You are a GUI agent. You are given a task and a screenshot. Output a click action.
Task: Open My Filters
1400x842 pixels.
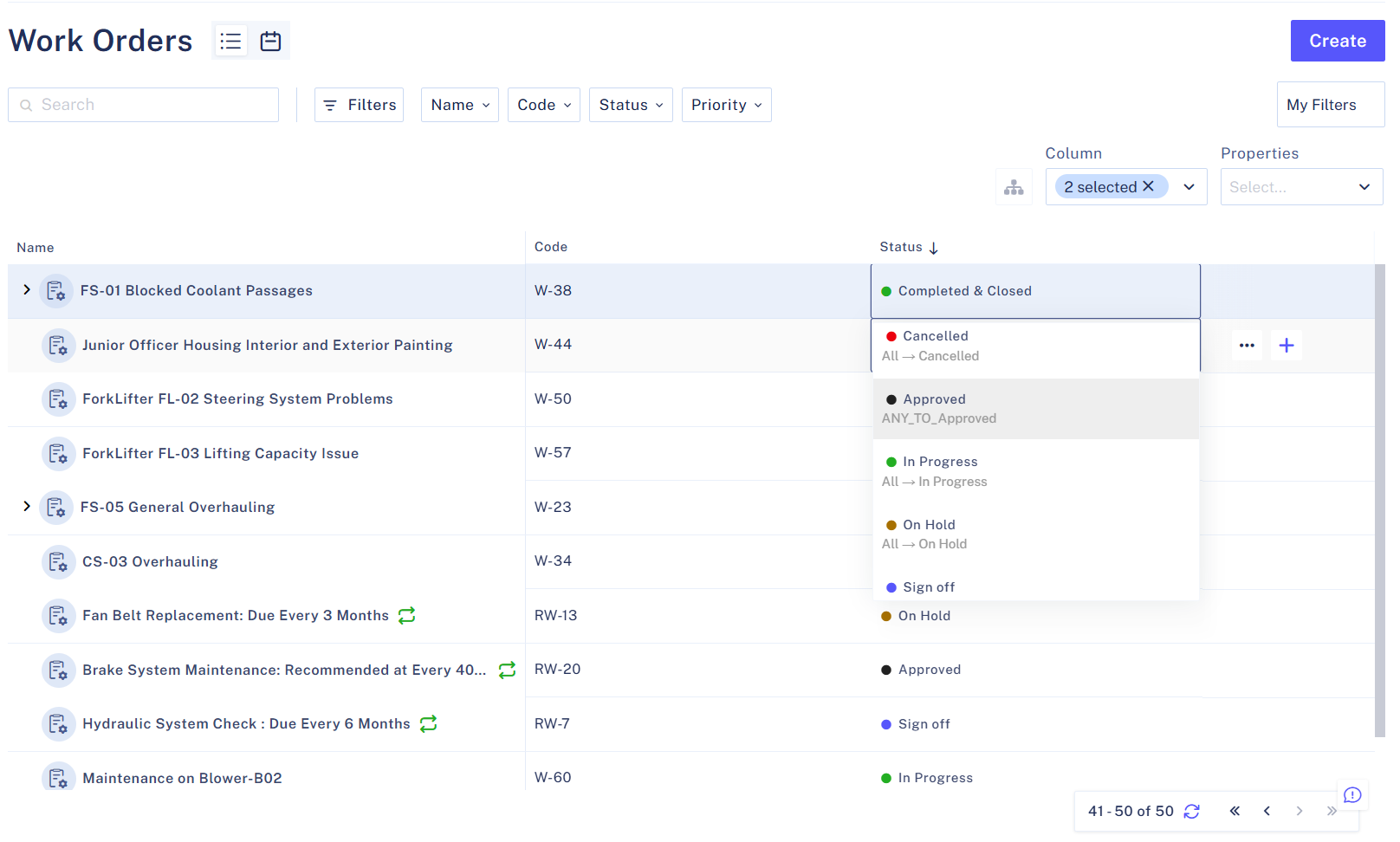click(x=1329, y=105)
